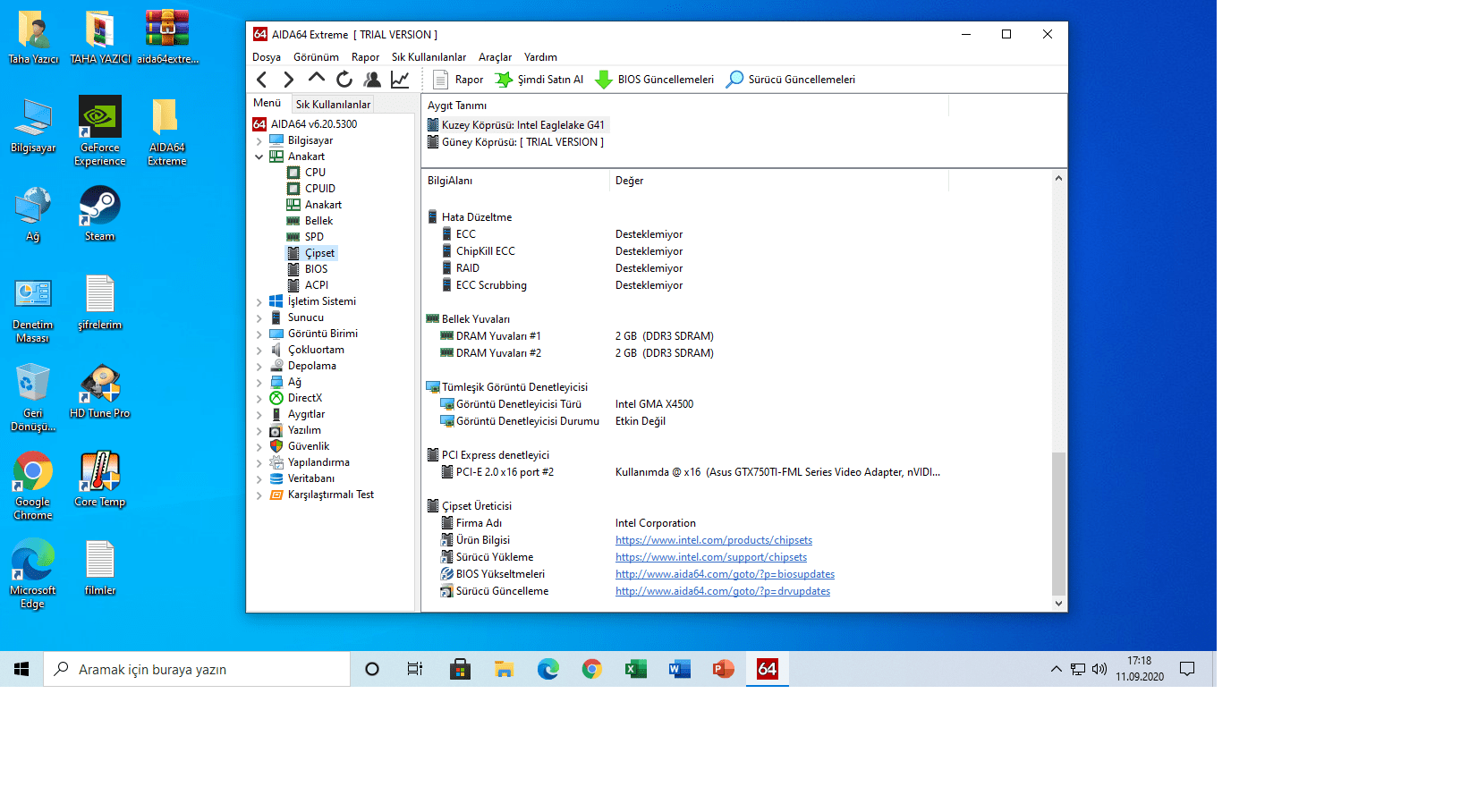Click the Rapor toolbar button

[x=458, y=80]
